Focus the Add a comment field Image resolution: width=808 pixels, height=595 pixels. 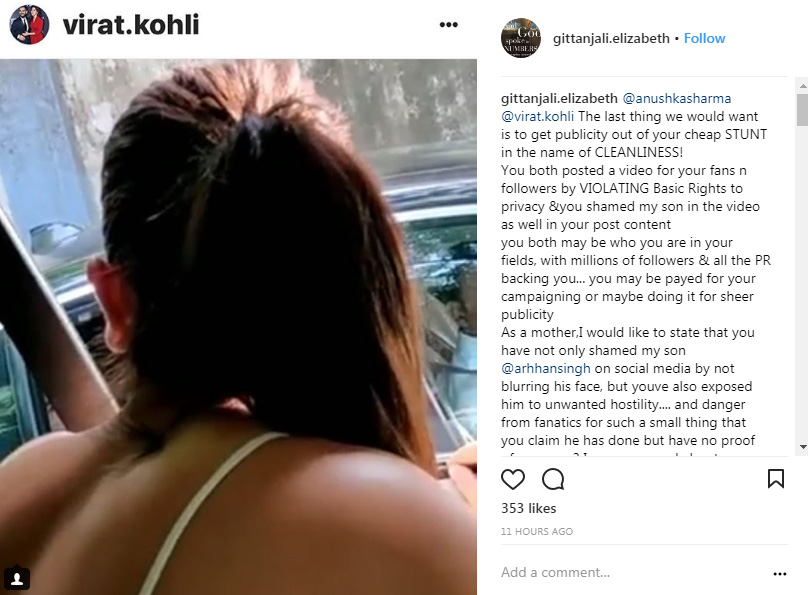coord(634,573)
